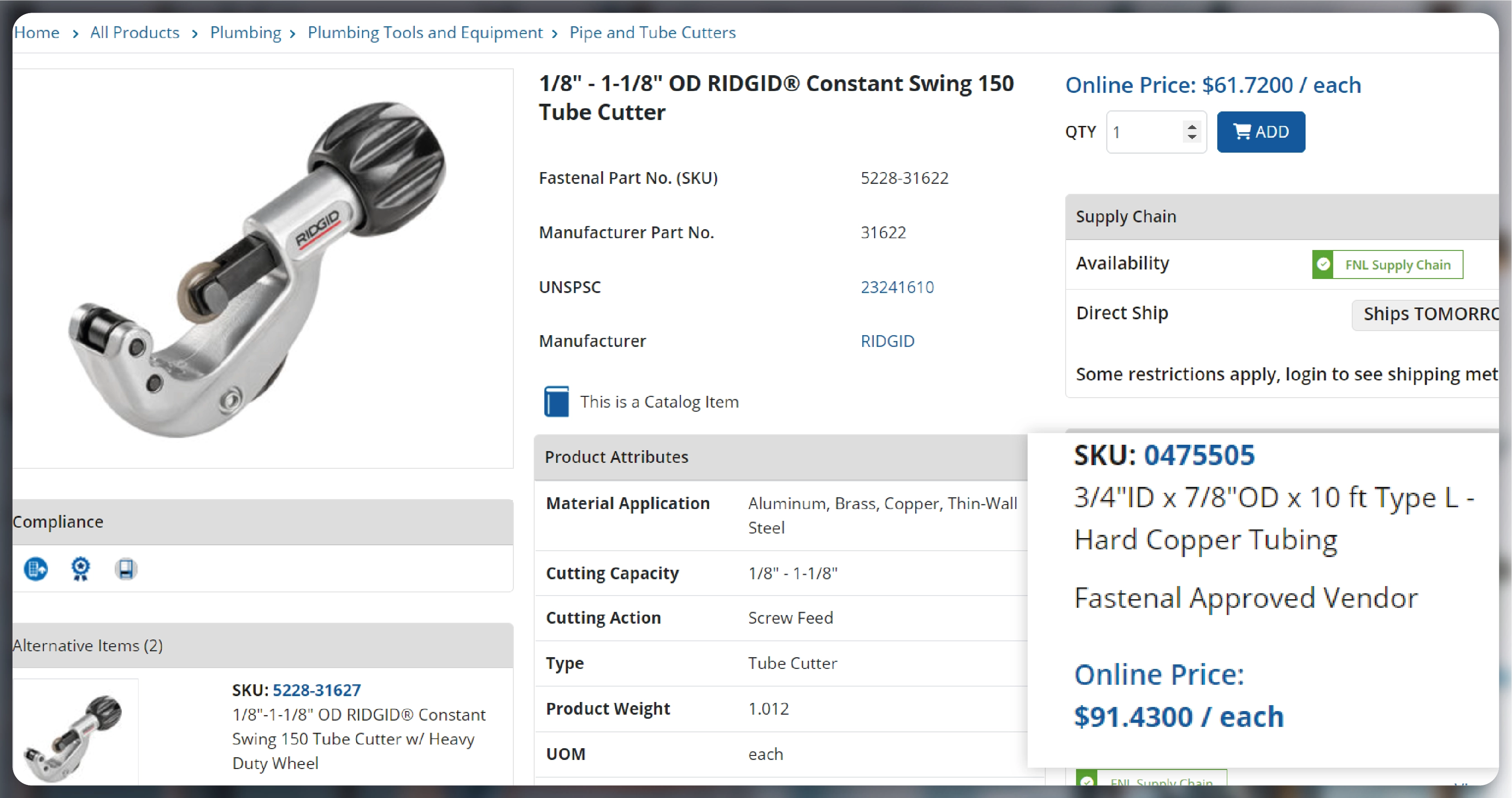
Task: Click the Direct Ship row label
Action: tap(1122, 313)
